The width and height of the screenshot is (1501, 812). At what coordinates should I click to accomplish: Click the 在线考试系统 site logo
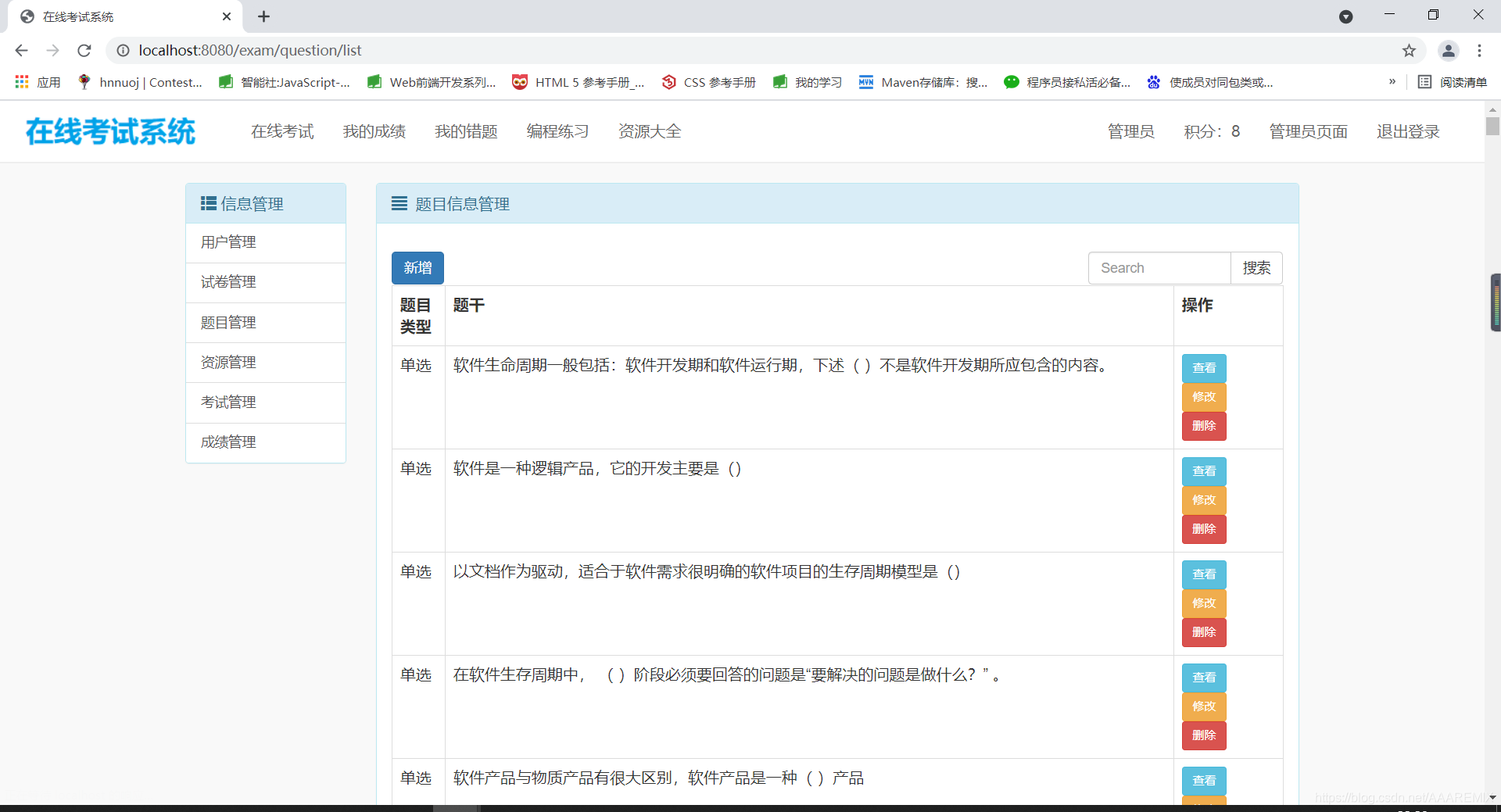pyautogui.click(x=110, y=131)
